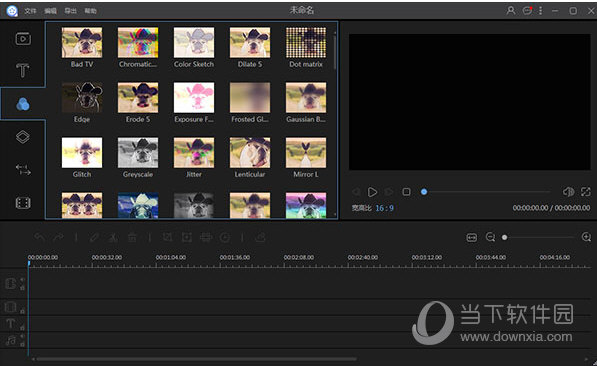Select the Greyscale filter thumbnail
This screenshot has width=597, height=366.
(138, 153)
